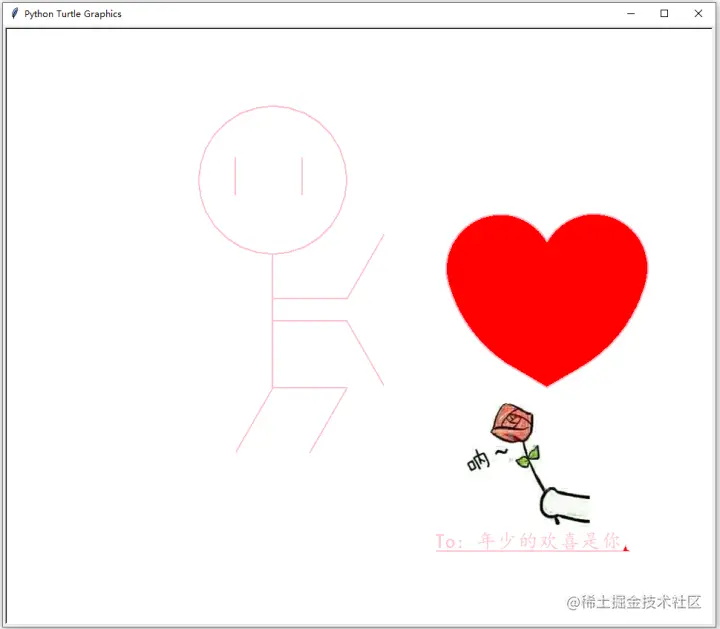Click the text To: 年少的欢喜是你
The width and height of the screenshot is (720, 629).
click(x=528, y=541)
